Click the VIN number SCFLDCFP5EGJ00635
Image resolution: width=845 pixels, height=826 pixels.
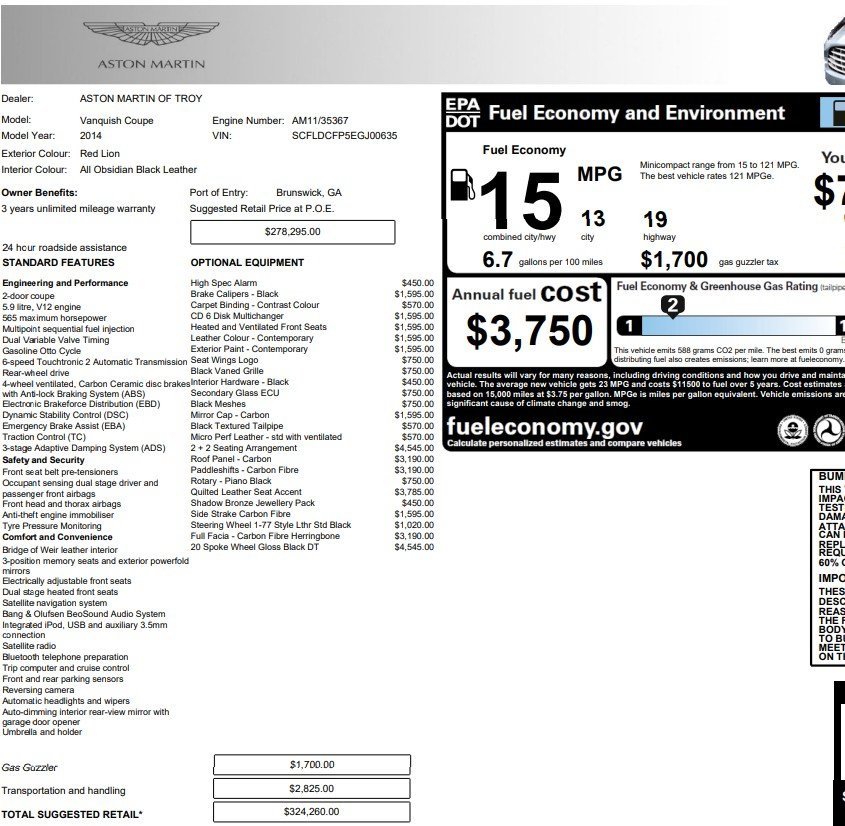pyautogui.click(x=344, y=136)
